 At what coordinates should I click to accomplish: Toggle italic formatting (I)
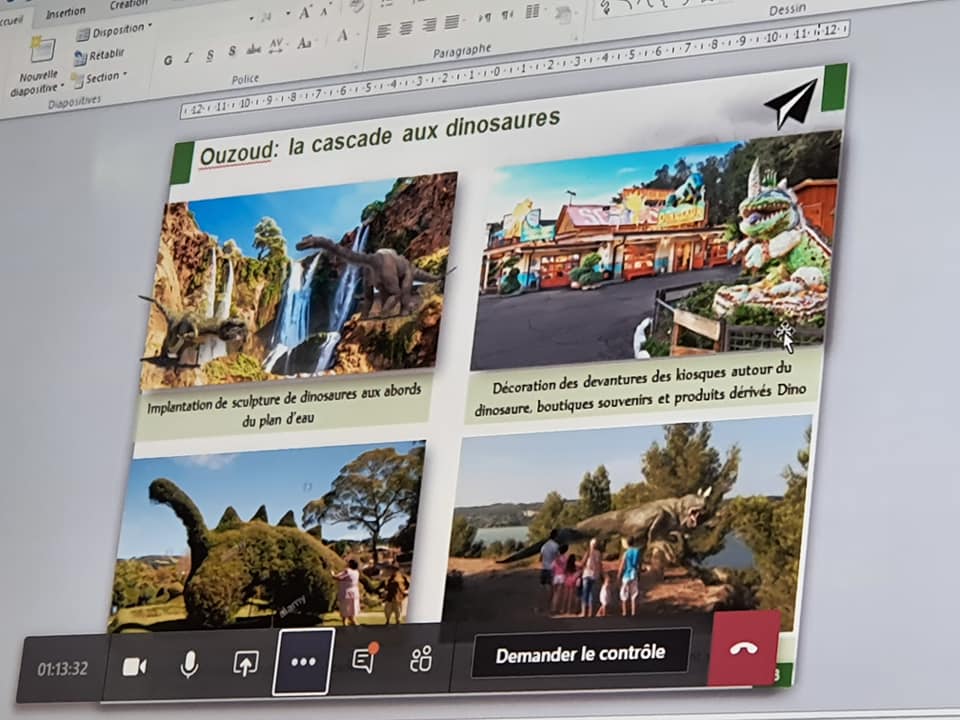tap(189, 57)
